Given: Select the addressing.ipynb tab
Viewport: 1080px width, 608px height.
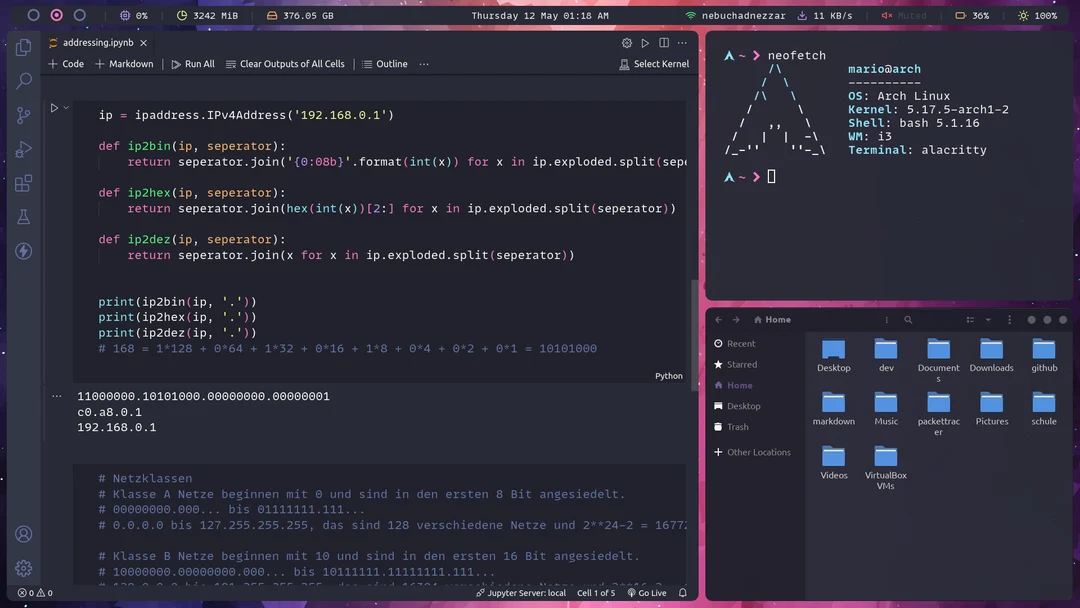Looking at the screenshot, I should pyautogui.click(x=97, y=43).
